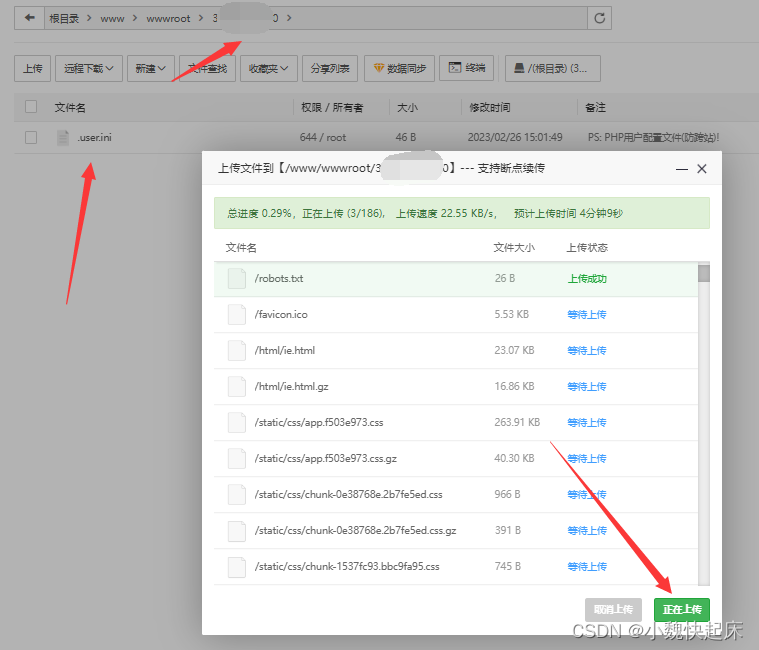Open the 分享列表 button
Screen dimensions: 759x650
(330, 68)
